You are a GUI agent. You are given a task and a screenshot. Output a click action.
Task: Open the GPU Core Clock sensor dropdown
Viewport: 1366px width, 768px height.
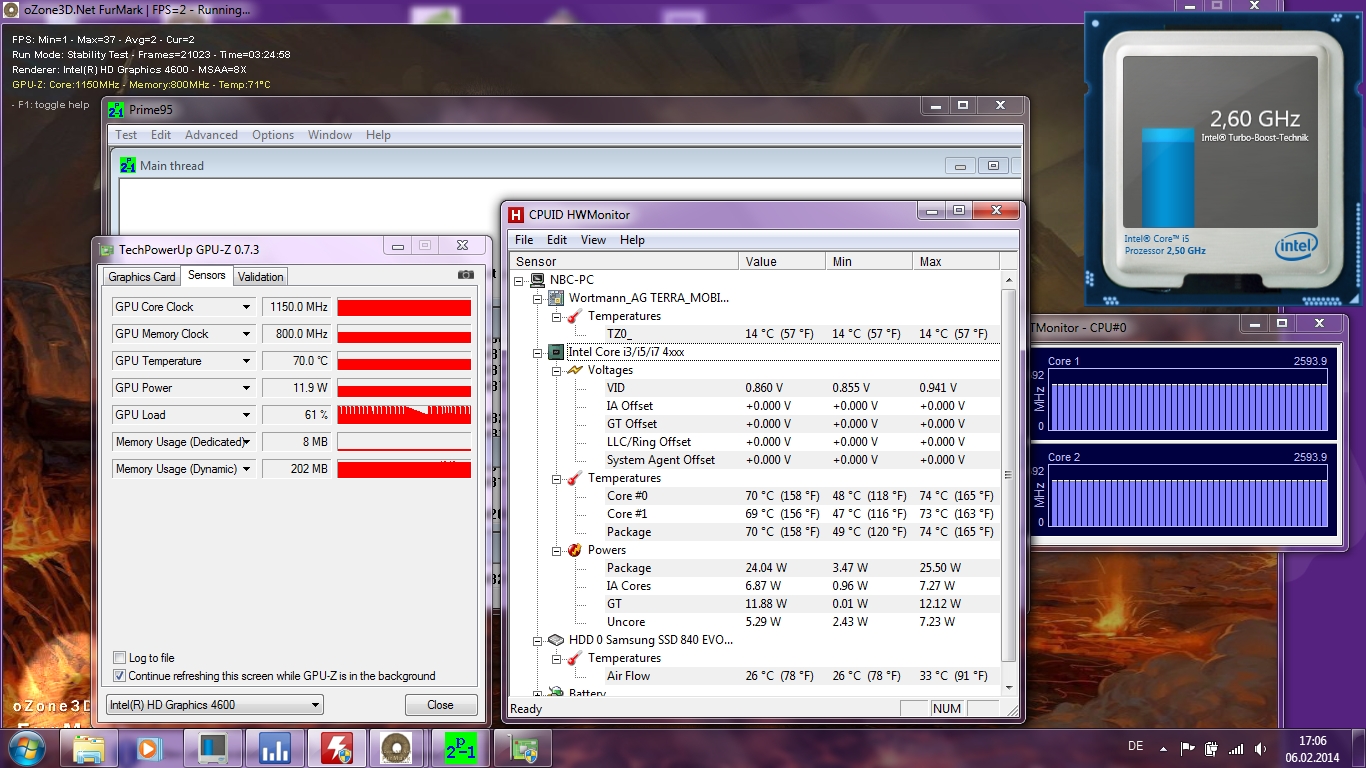pyautogui.click(x=246, y=307)
